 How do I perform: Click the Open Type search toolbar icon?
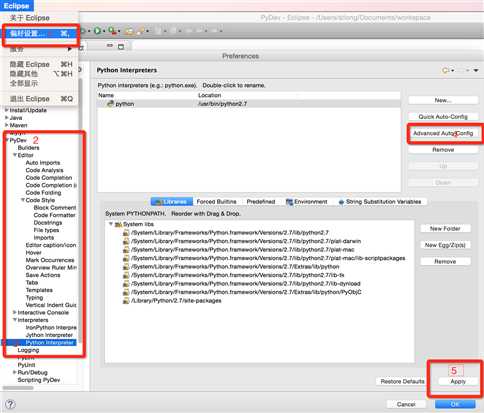141,31
